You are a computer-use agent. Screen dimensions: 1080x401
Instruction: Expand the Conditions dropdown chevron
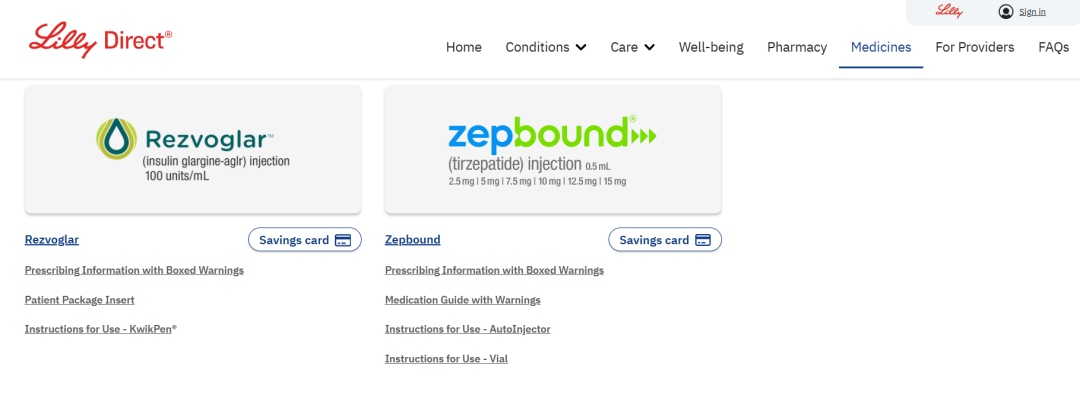[581, 47]
